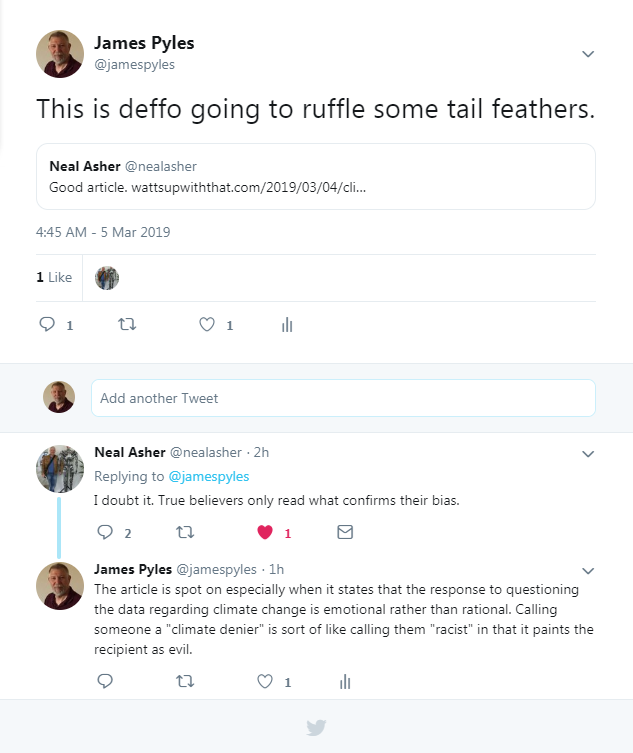Reply to Neal Asher's reply tweet
The height and width of the screenshot is (753, 633).
[x=104, y=533]
